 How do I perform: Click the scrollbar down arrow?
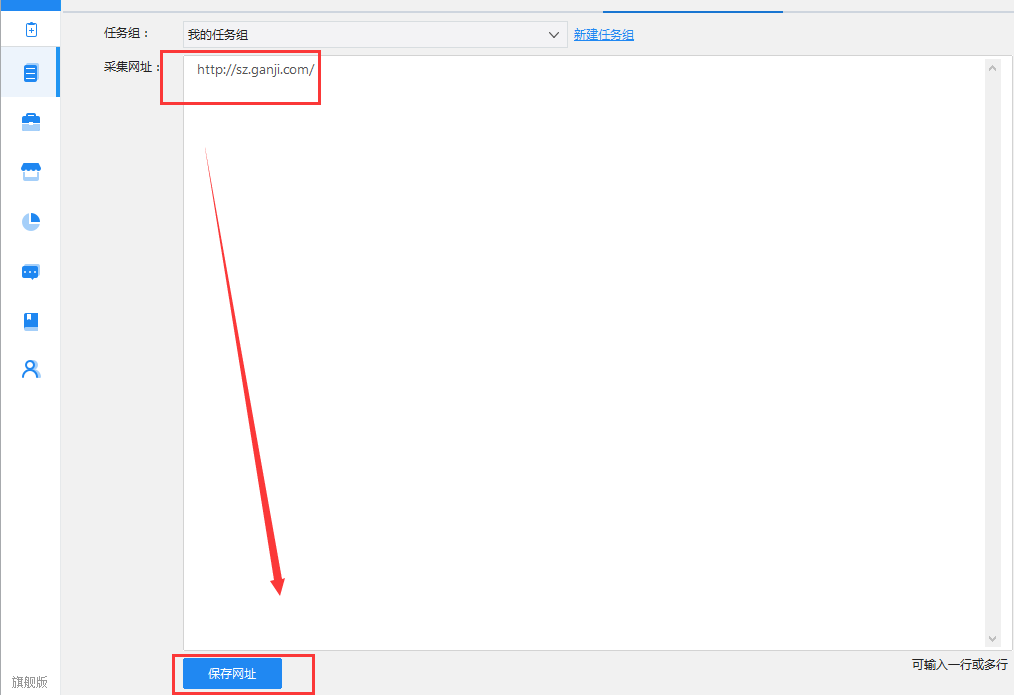click(x=993, y=639)
